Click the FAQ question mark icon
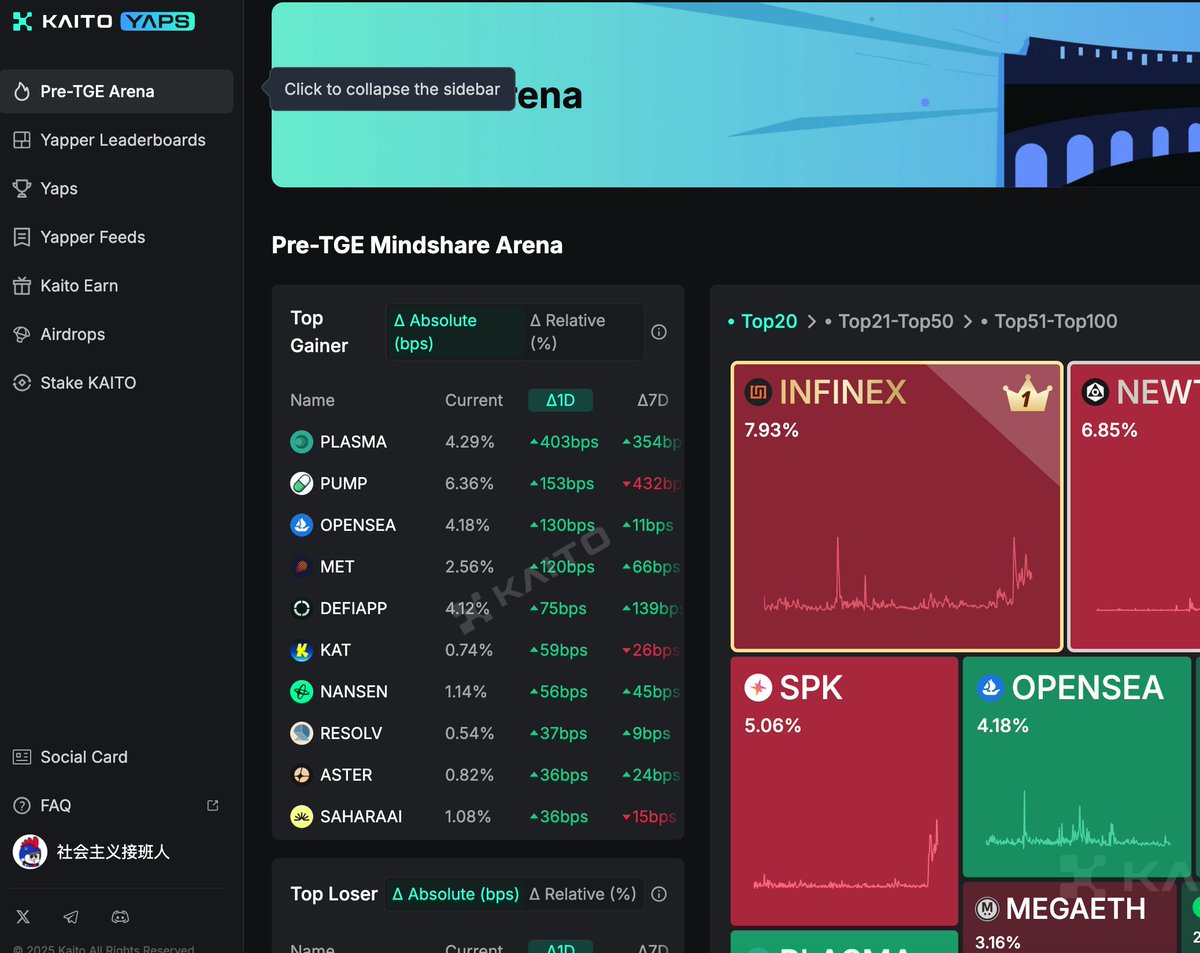The width and height of the screenshot is (1200, 953). click(22, 805)
